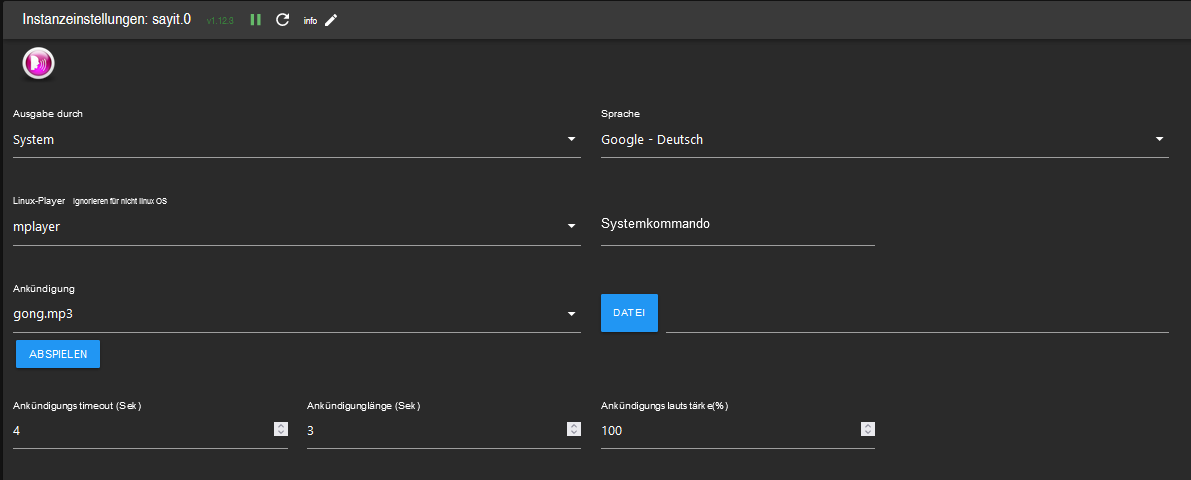1191x480 pixels.
Task: Click the pink sayit adapter logo
Action: tap(39, 64)
